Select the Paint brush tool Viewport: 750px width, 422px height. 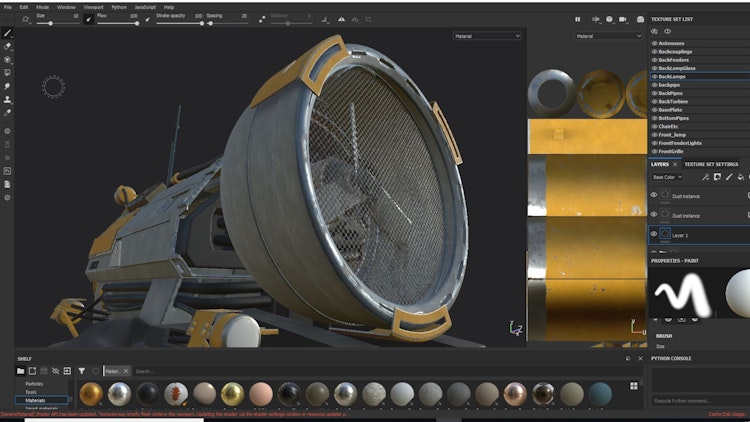(8, 32)
